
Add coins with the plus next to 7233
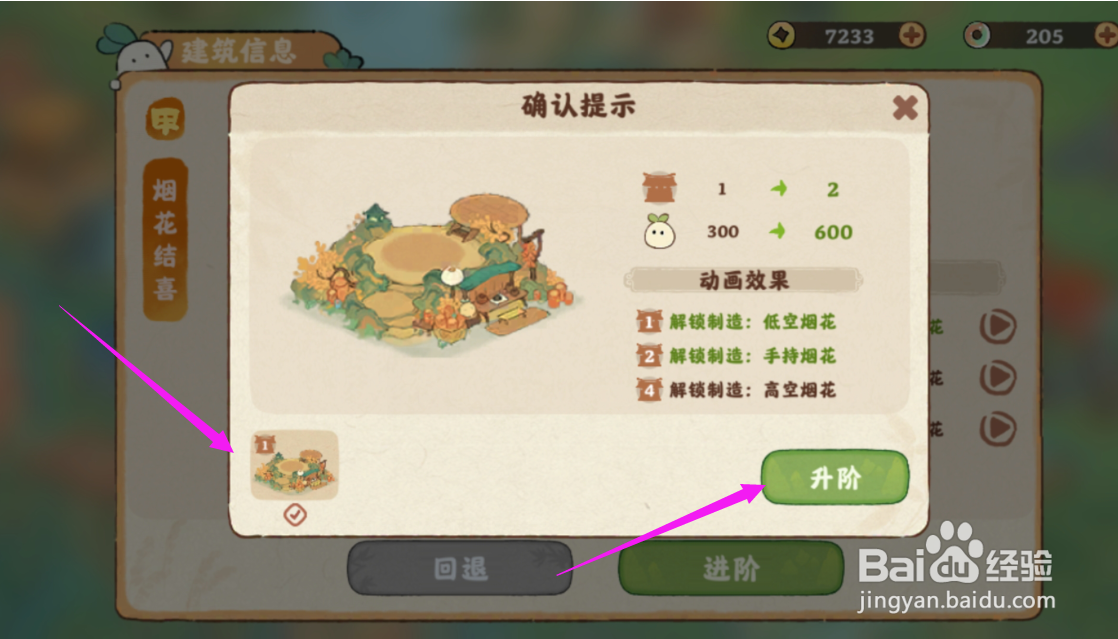911,35
